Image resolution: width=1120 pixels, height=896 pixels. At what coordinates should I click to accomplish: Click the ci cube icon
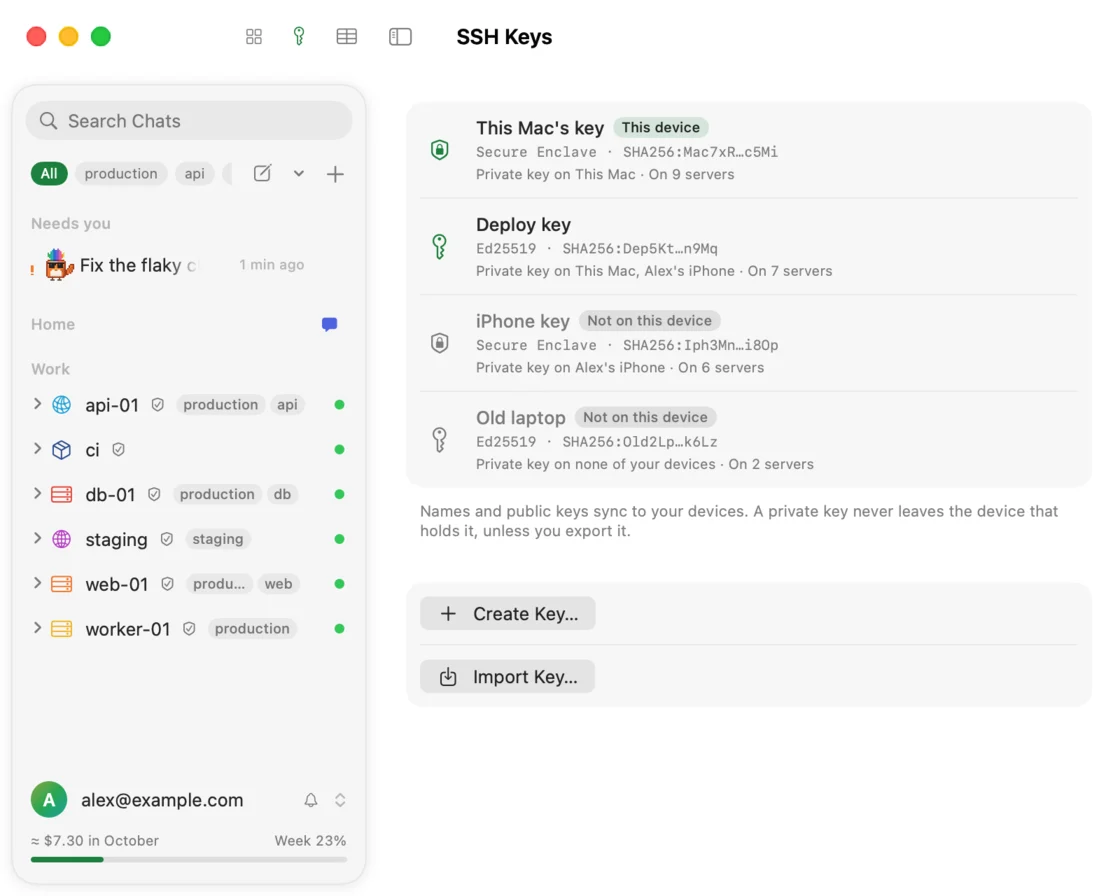[x=62, y=450]
